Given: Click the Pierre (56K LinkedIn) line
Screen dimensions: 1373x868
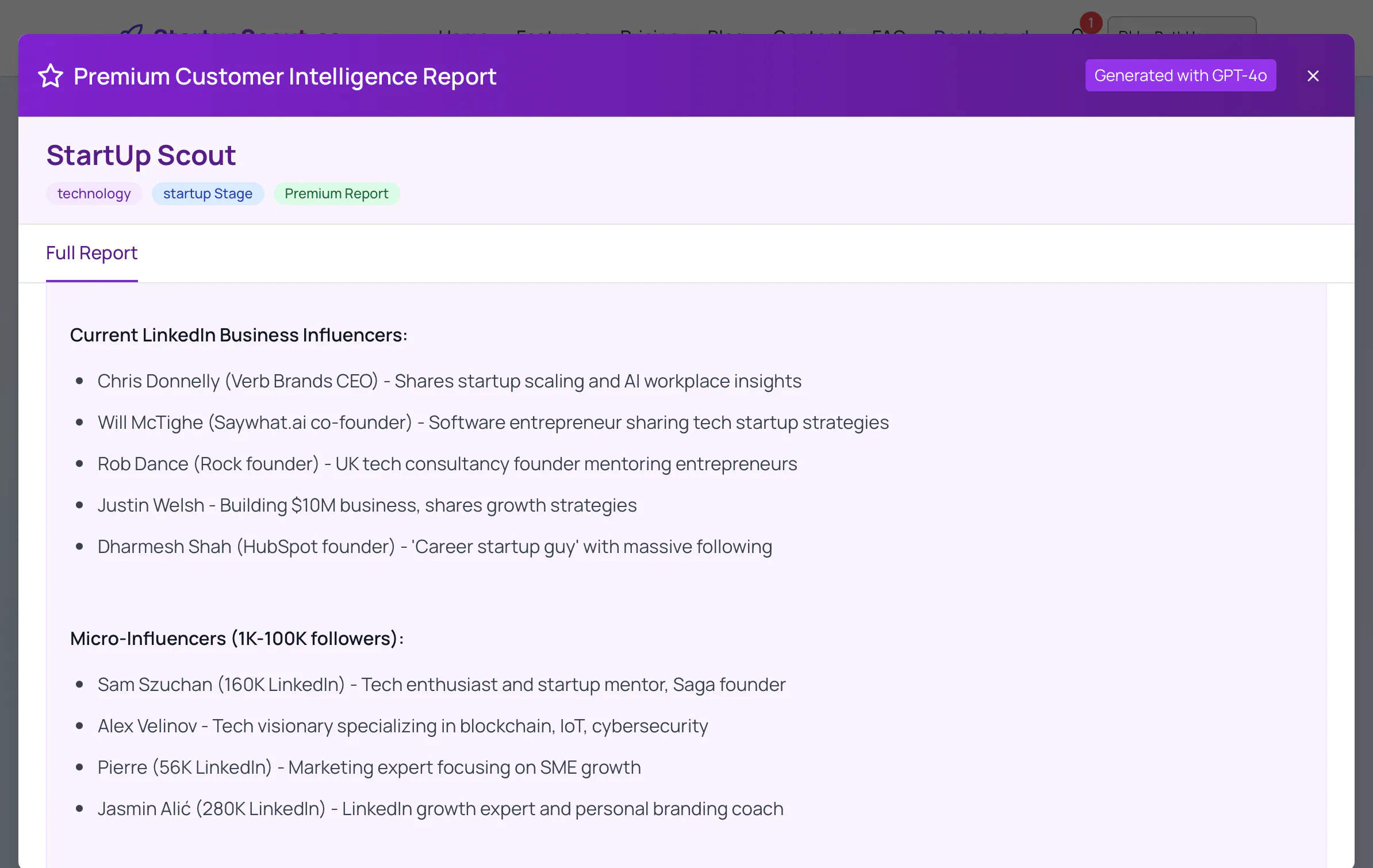Looking at the screenshot, I should pos(369,767).
